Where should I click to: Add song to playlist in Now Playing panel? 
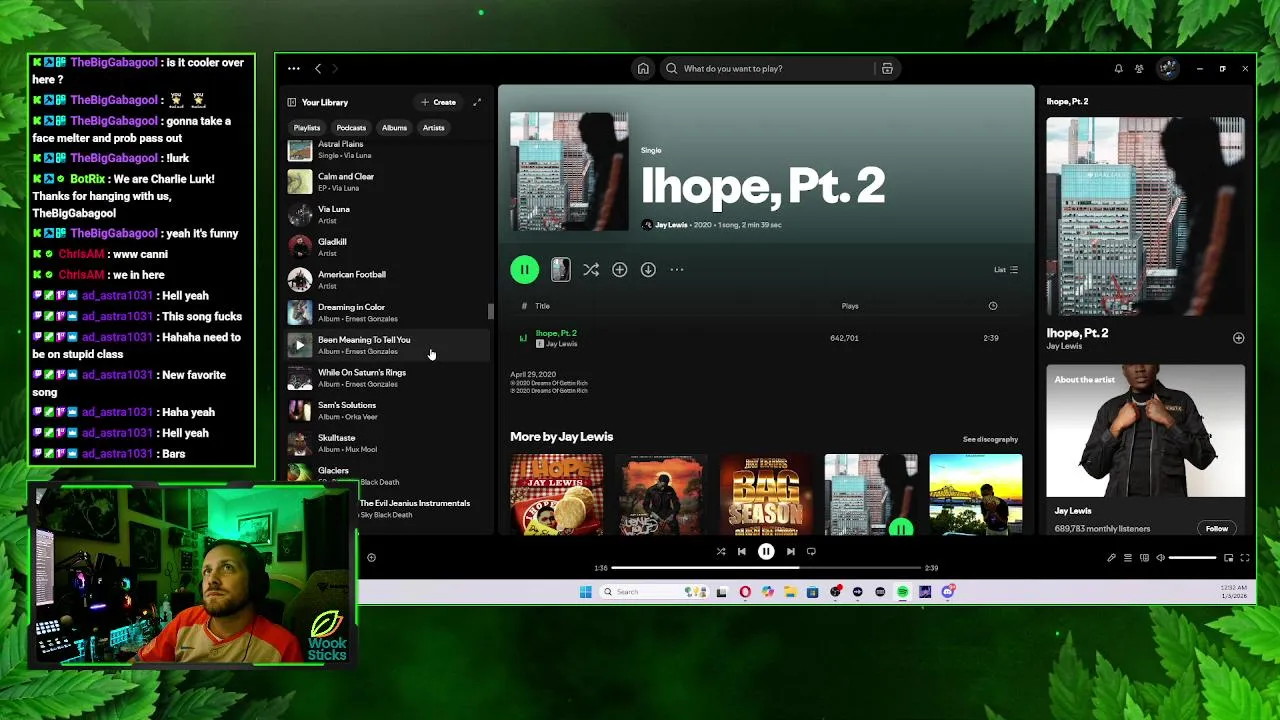tap(1238, 338)
